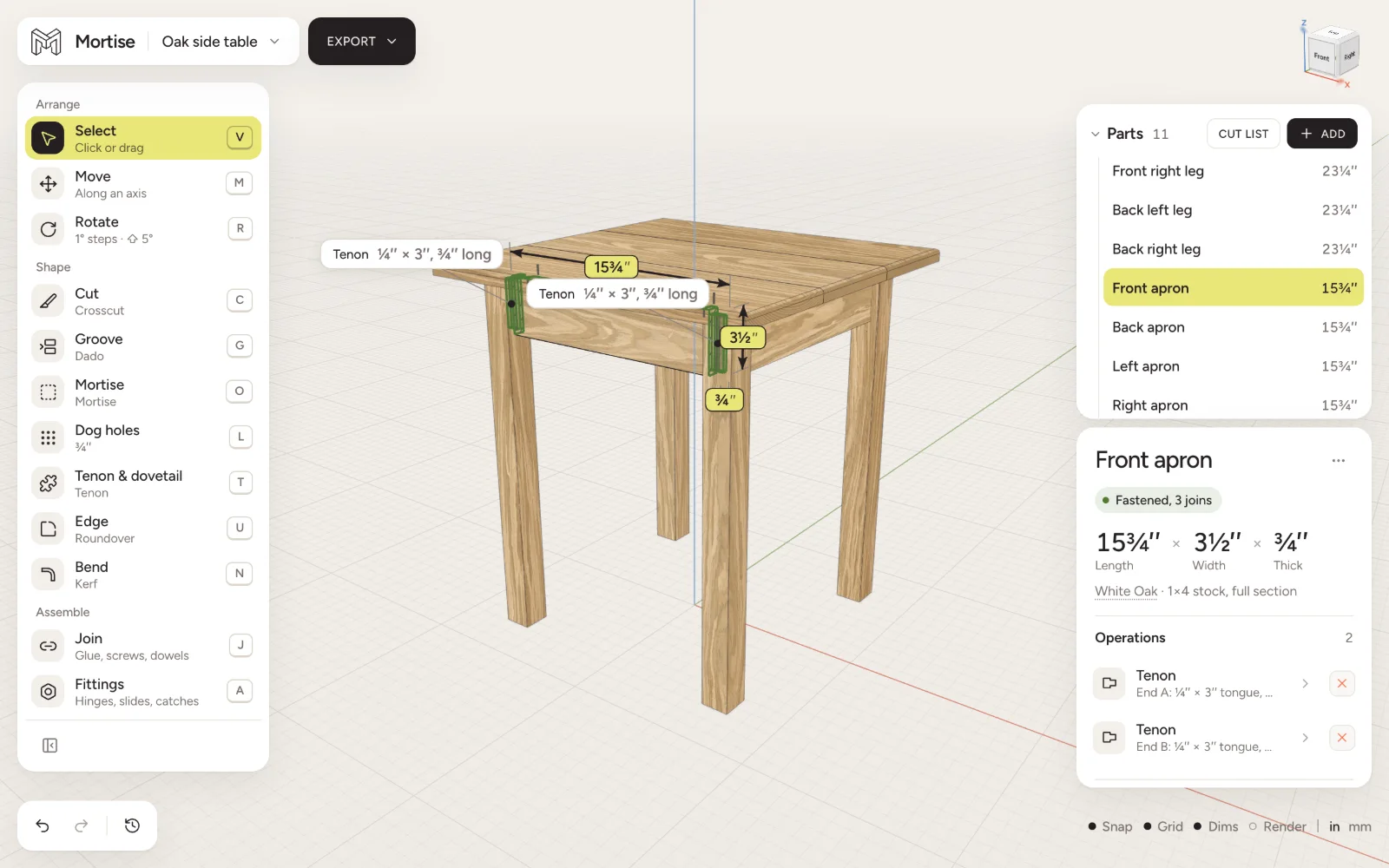
Task: Click the Operations heading
Action: coord(1130,638)
